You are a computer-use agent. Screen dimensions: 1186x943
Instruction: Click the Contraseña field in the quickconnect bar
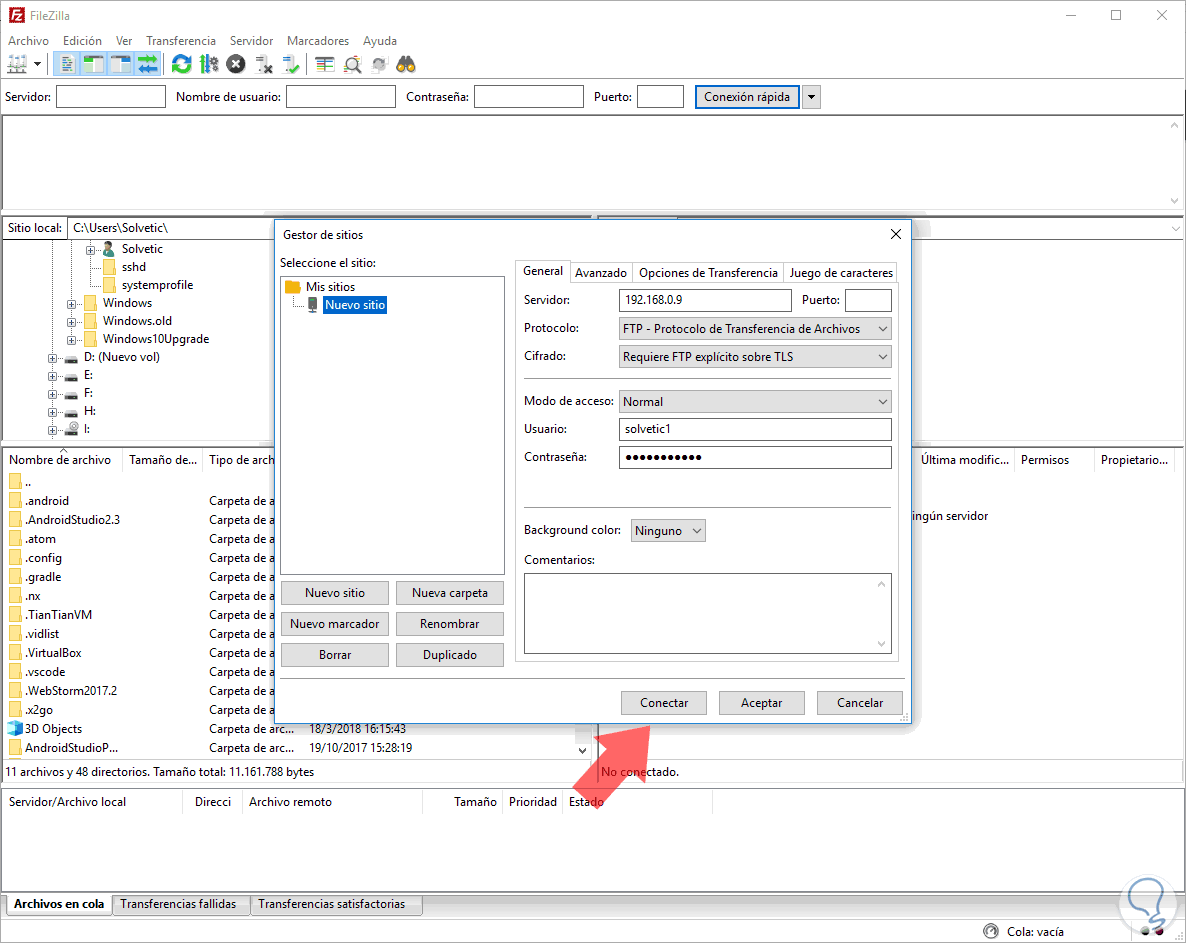pos(528,96)
